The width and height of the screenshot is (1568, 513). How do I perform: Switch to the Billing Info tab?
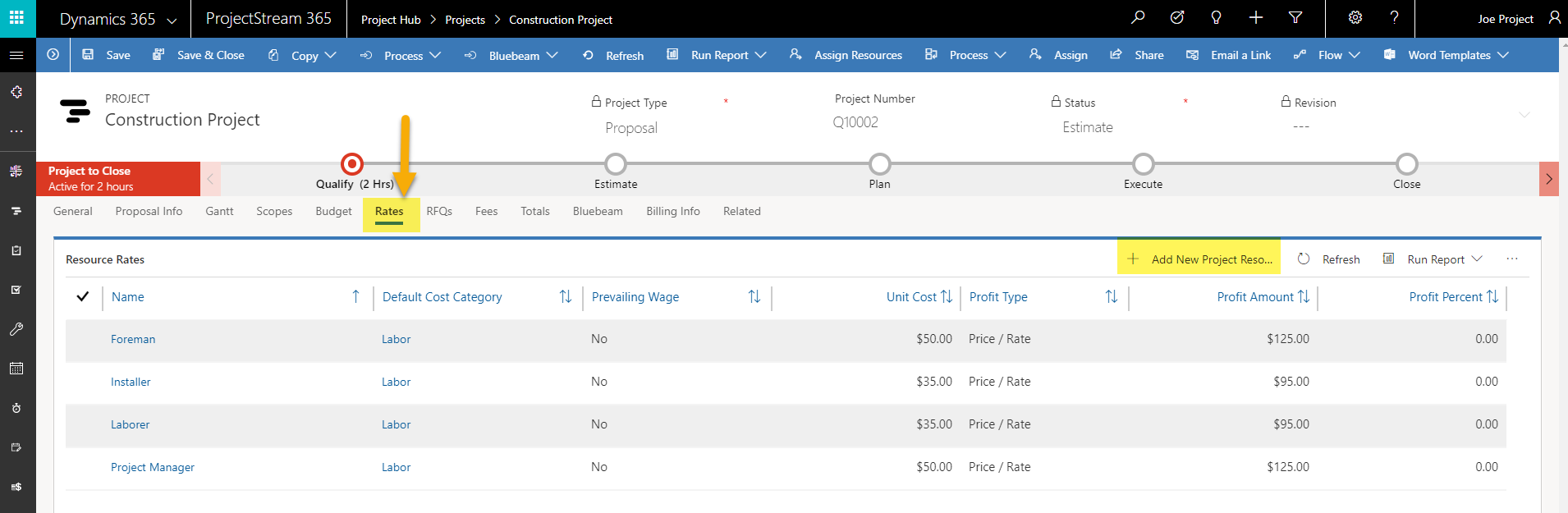pyautogui.click(x=673, y=211)
